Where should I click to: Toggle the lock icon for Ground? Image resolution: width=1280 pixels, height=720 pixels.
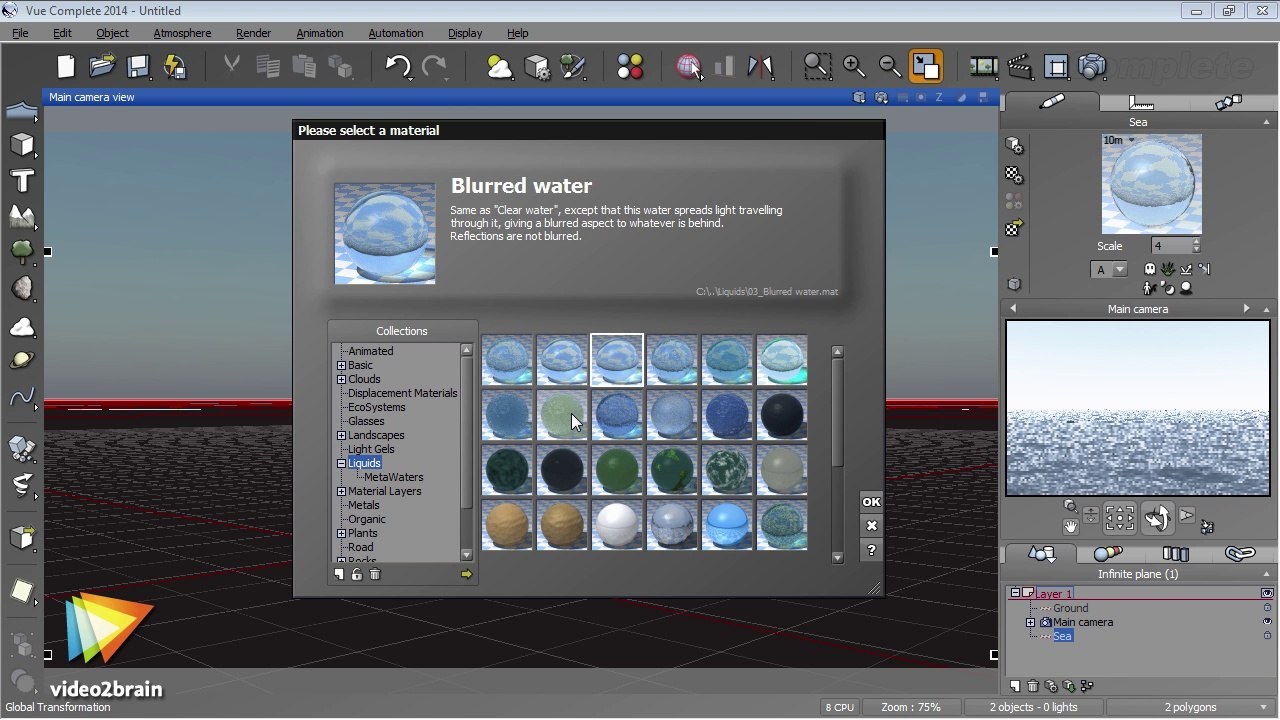pyautogui.click(x=1267, y=608)
